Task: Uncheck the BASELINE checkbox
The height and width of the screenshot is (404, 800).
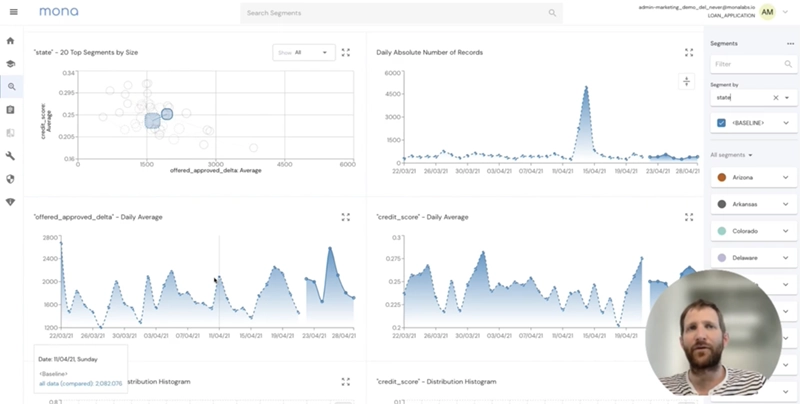Action: click(x=721, y=123)
